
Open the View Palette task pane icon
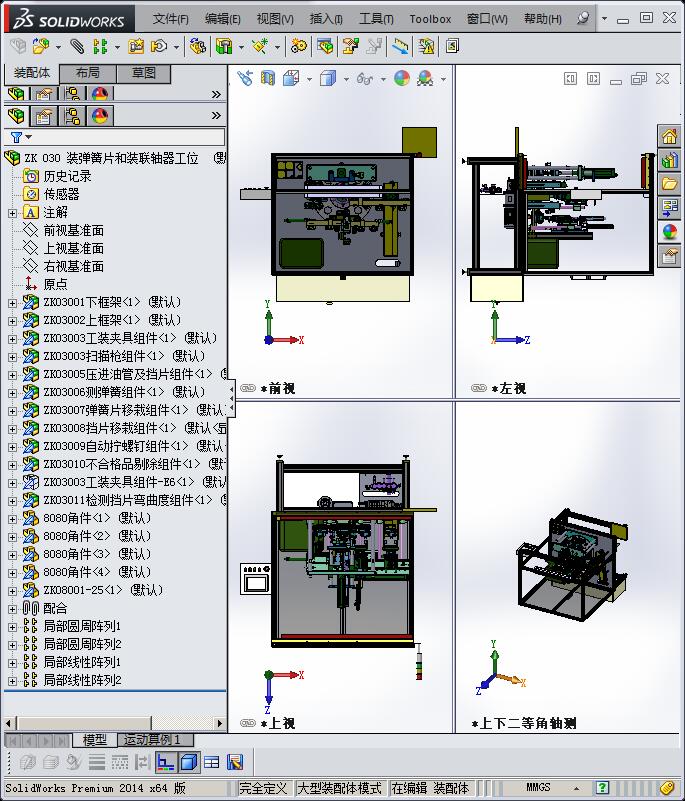point(669,207)
